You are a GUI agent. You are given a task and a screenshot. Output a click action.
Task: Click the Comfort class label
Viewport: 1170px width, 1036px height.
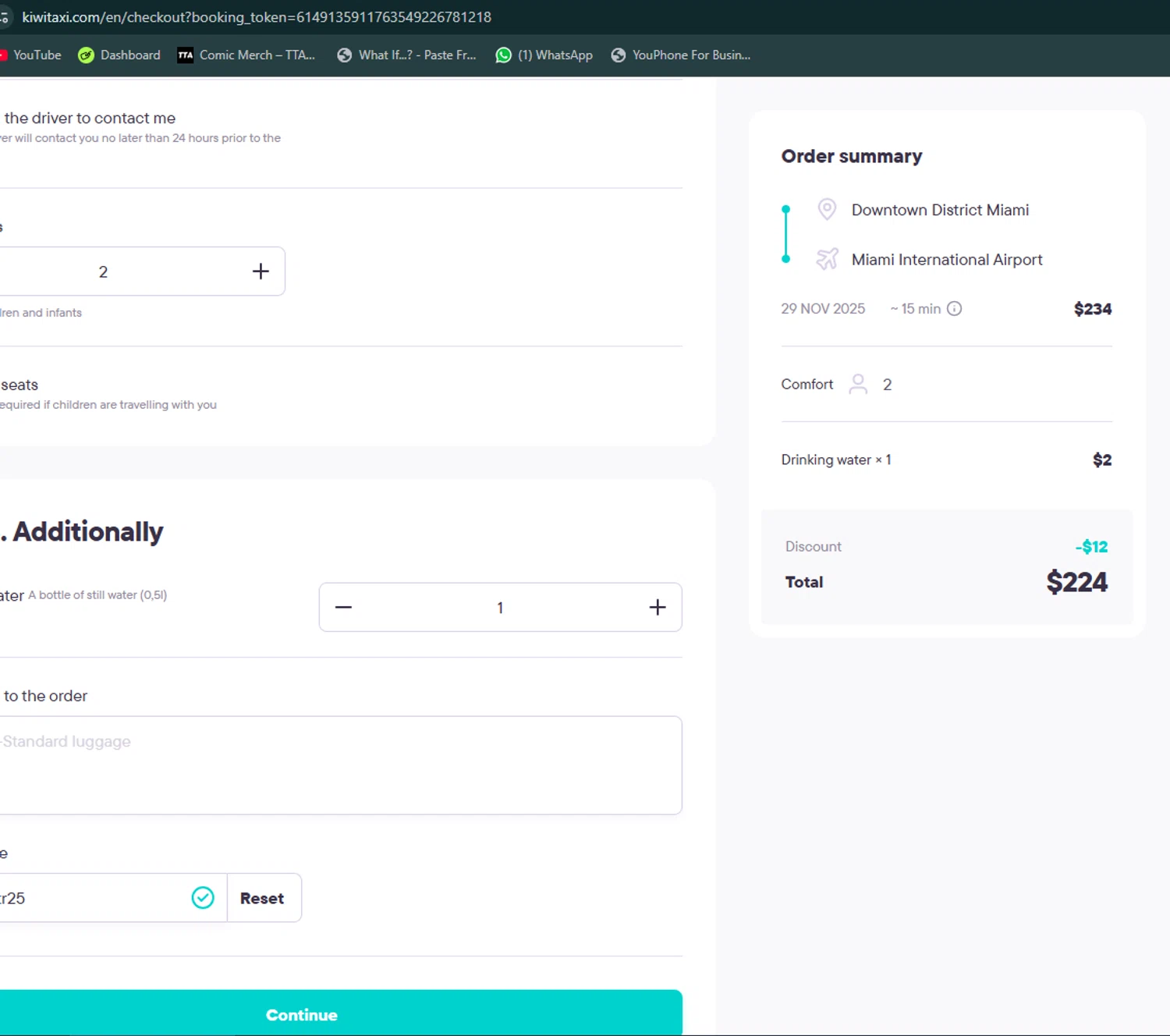click(x=807, y=384)
